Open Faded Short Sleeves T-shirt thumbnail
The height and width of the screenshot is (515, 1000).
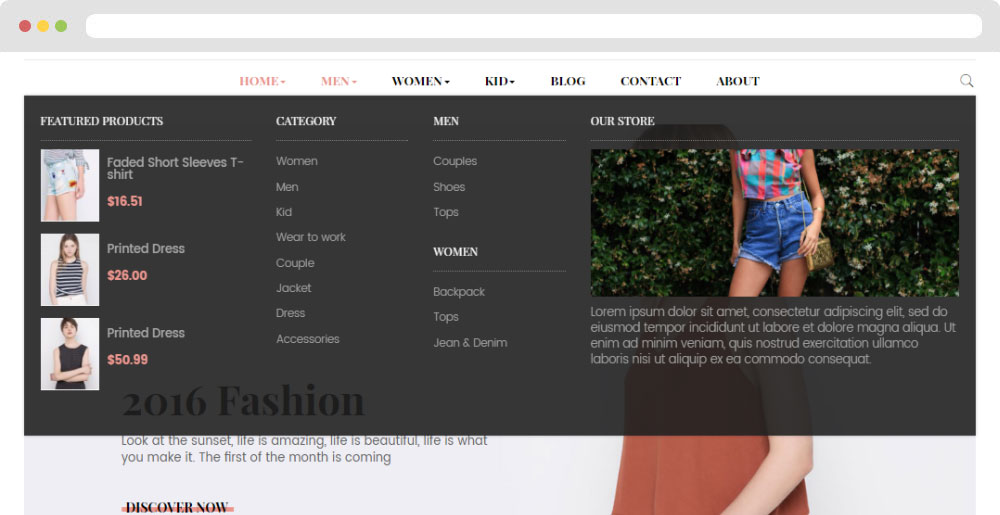(70, 185)
